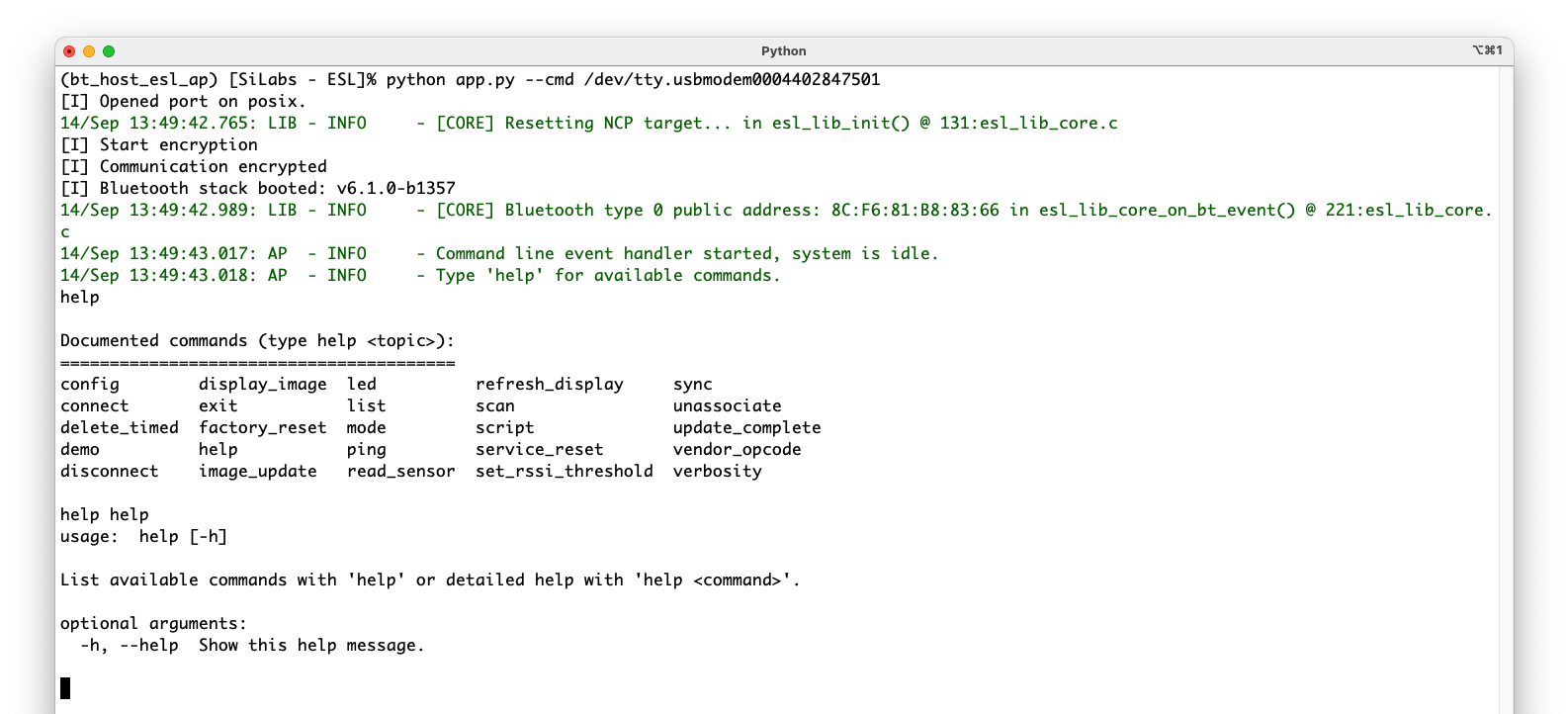Select the factory_reset command entry
The width and height of the screenshot is (1568, 714).
pos(263,427)
